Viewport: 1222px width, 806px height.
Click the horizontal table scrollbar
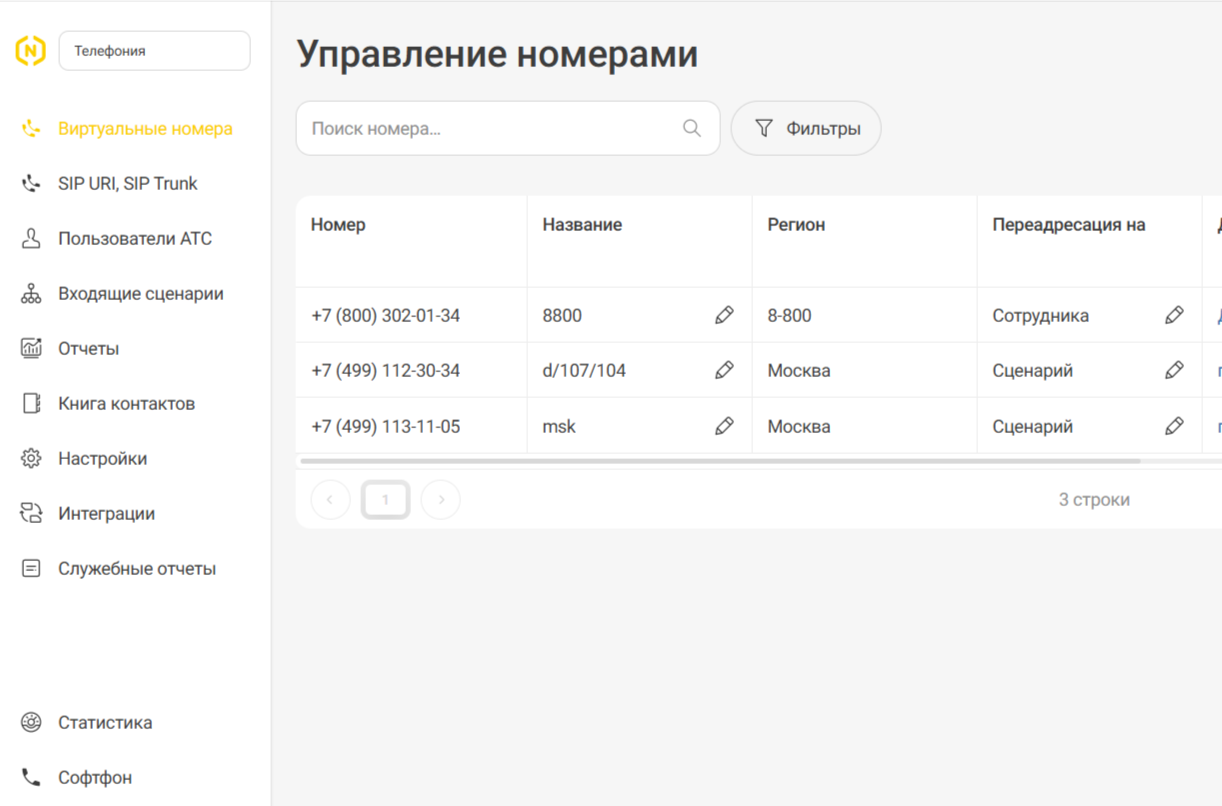tap(720, 461)
